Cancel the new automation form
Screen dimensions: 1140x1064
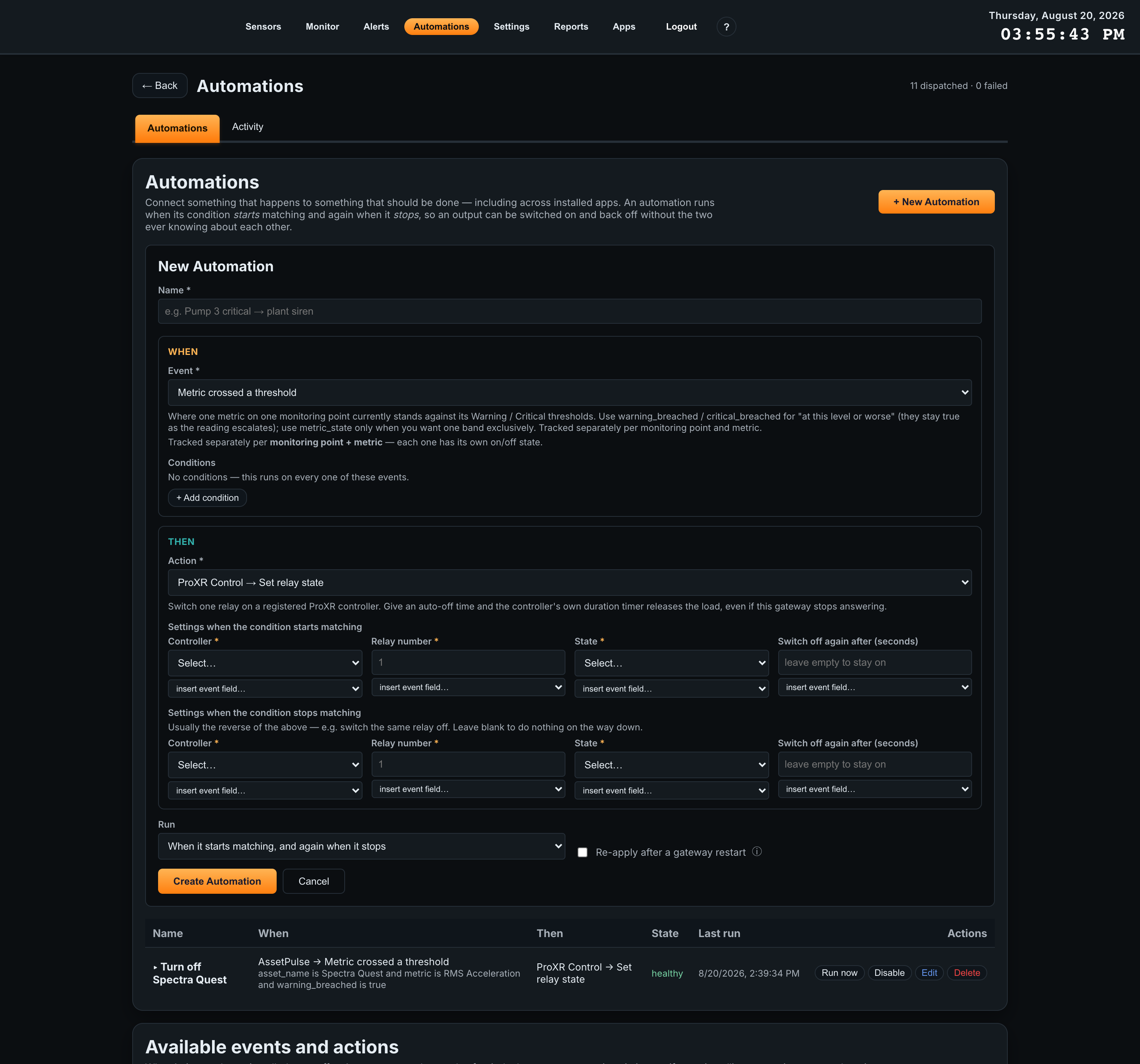[313, 881]
